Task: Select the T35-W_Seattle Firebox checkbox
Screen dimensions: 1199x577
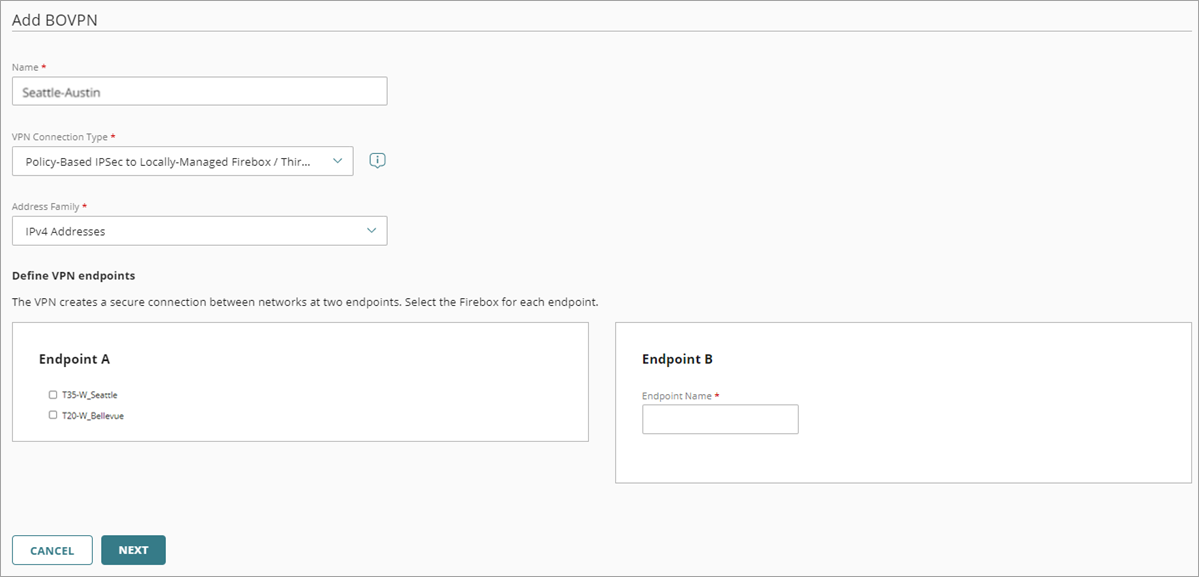Action: [x=52, y=394]
